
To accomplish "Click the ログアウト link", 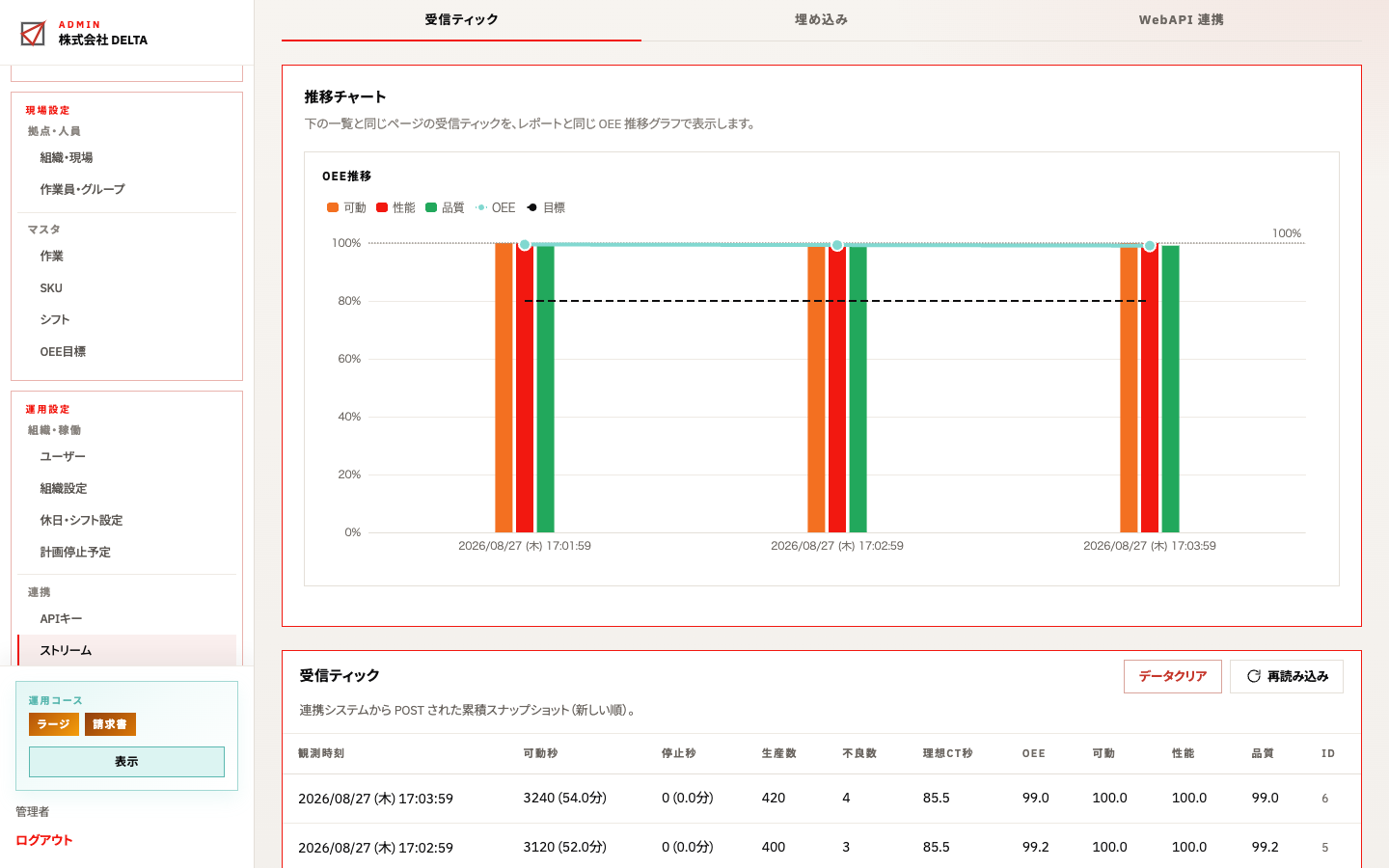I will (x=44, y=840).
